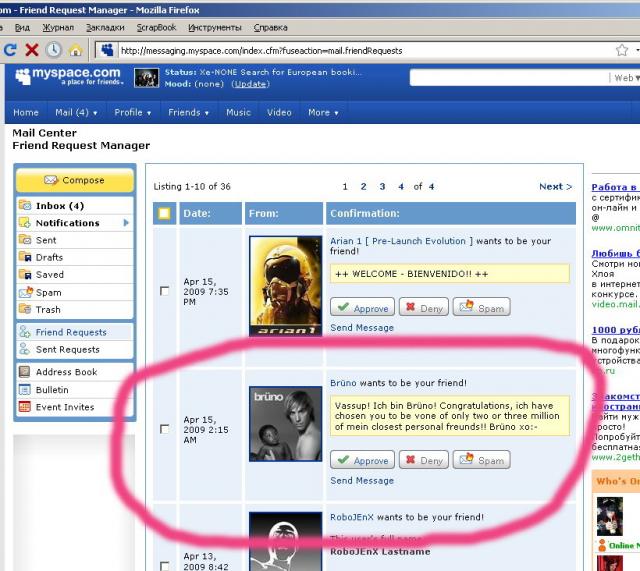Open the Web search type dropdown
The height and width of the screenshot is (571, 640).
627,78
